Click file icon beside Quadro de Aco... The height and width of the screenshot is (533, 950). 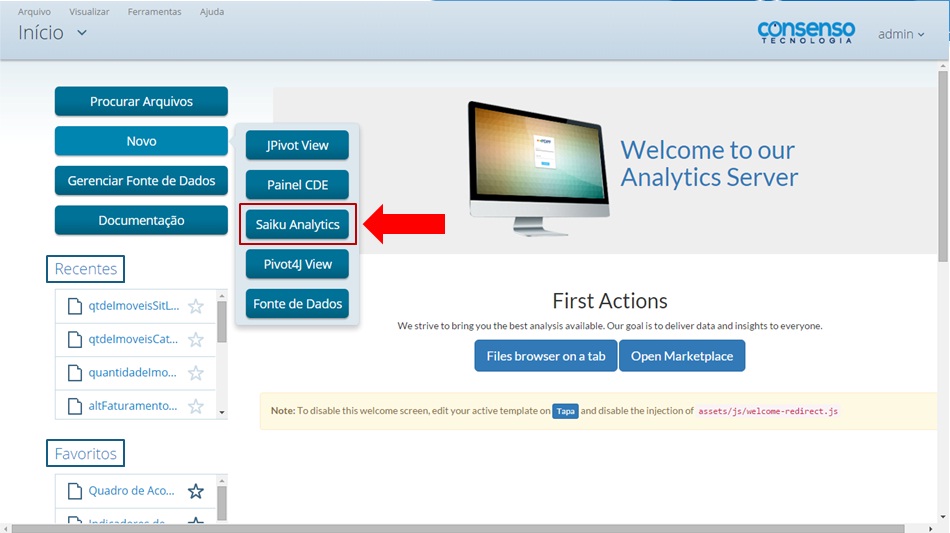(x=75, y=491)
